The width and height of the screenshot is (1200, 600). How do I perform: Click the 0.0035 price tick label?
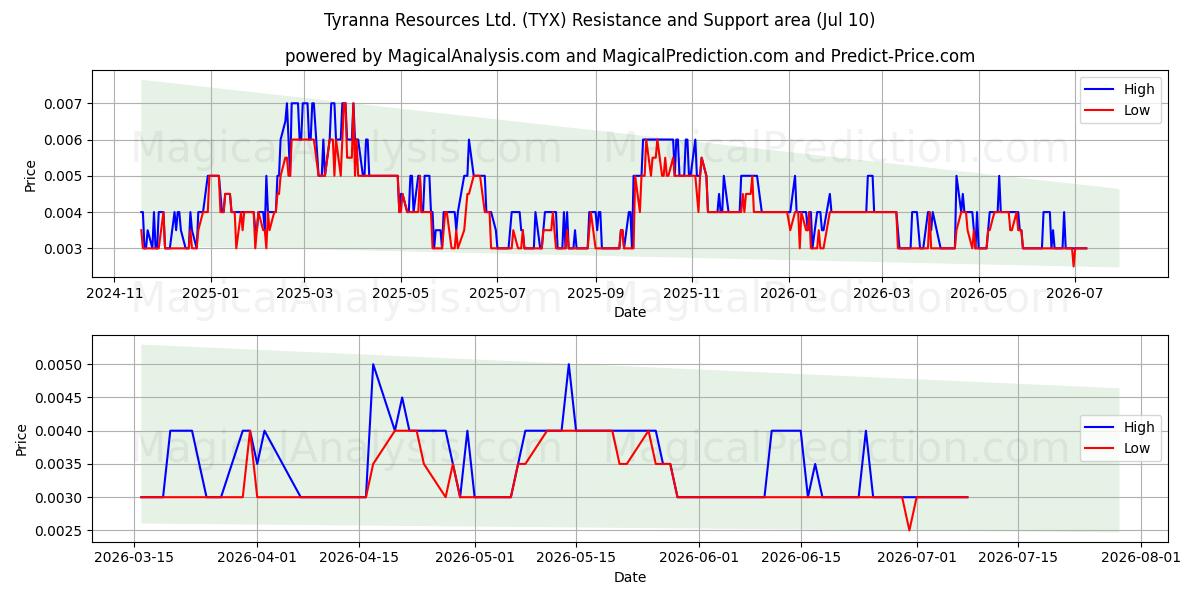coord(61,465)
